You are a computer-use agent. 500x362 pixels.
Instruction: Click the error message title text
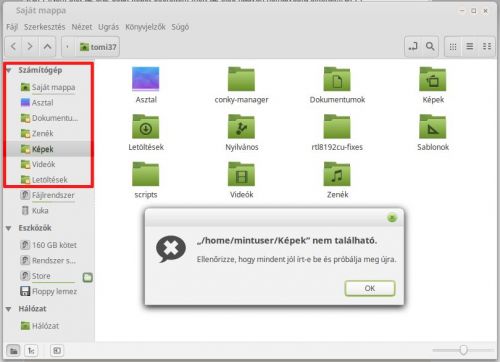[x=287, y=240]
